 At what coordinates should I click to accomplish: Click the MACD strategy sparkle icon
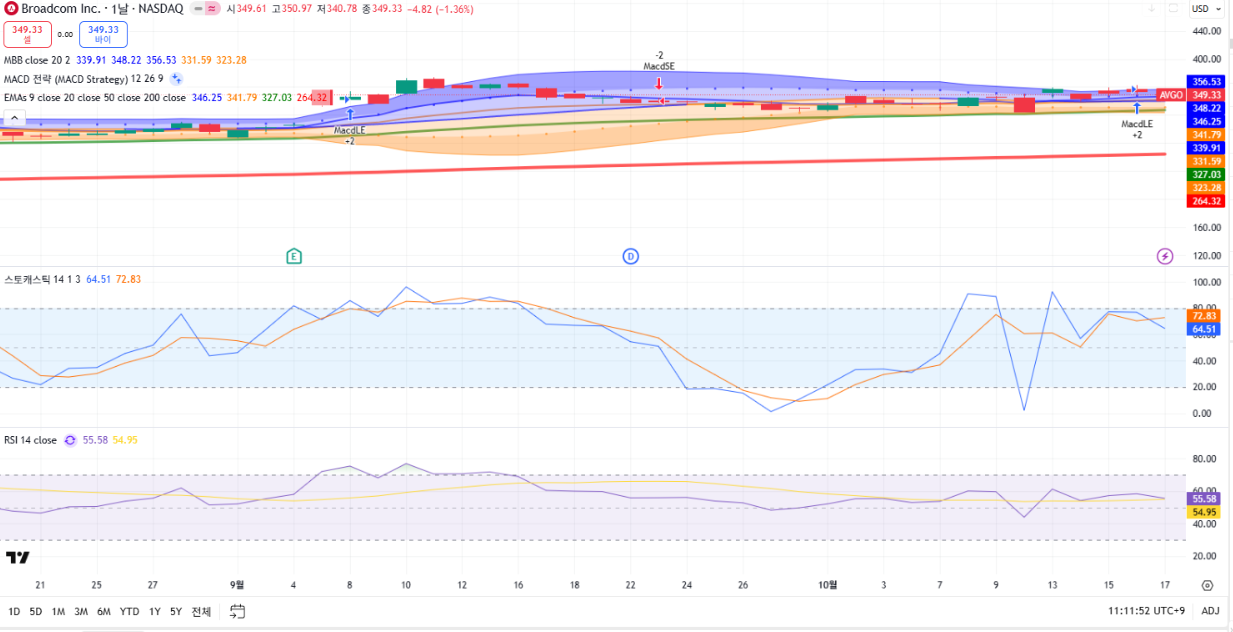click(x=176, y=78)
